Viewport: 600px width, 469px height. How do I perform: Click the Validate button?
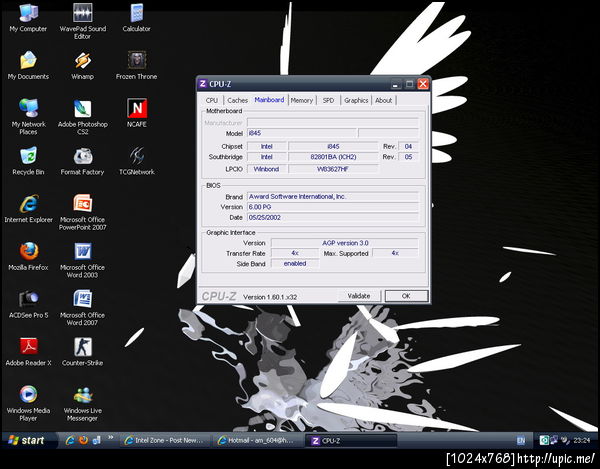359,296
